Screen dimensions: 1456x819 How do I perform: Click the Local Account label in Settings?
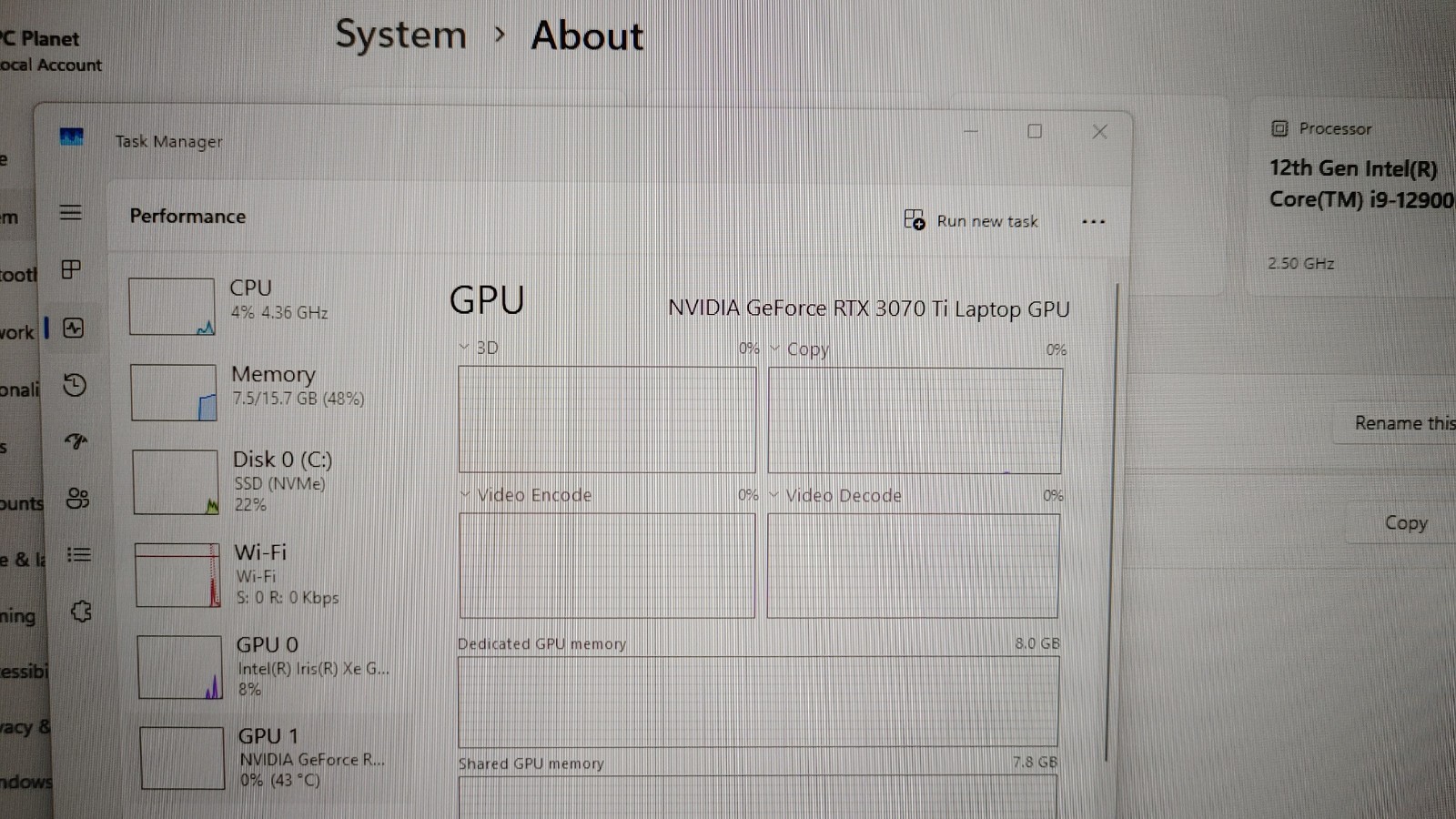click(51, 65)
